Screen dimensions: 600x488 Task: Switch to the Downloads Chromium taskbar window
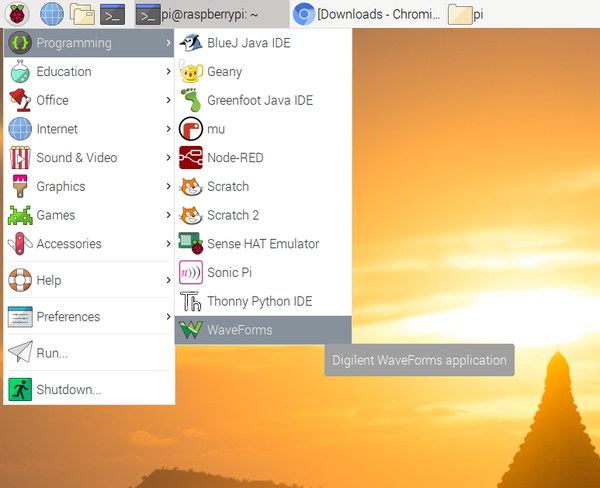[x=366, y=14]
